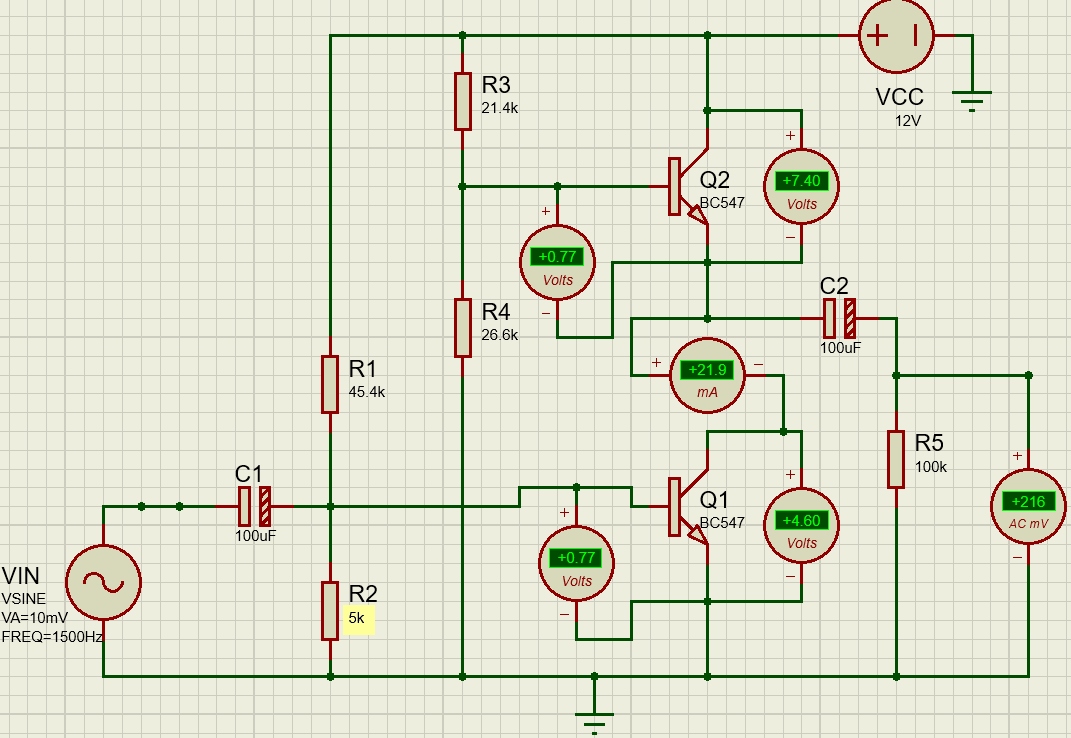This screenshot has width=1071, height=738.
Task: Click the Q1 reference label
Action: pyautogui.click(x=714, y=500)
